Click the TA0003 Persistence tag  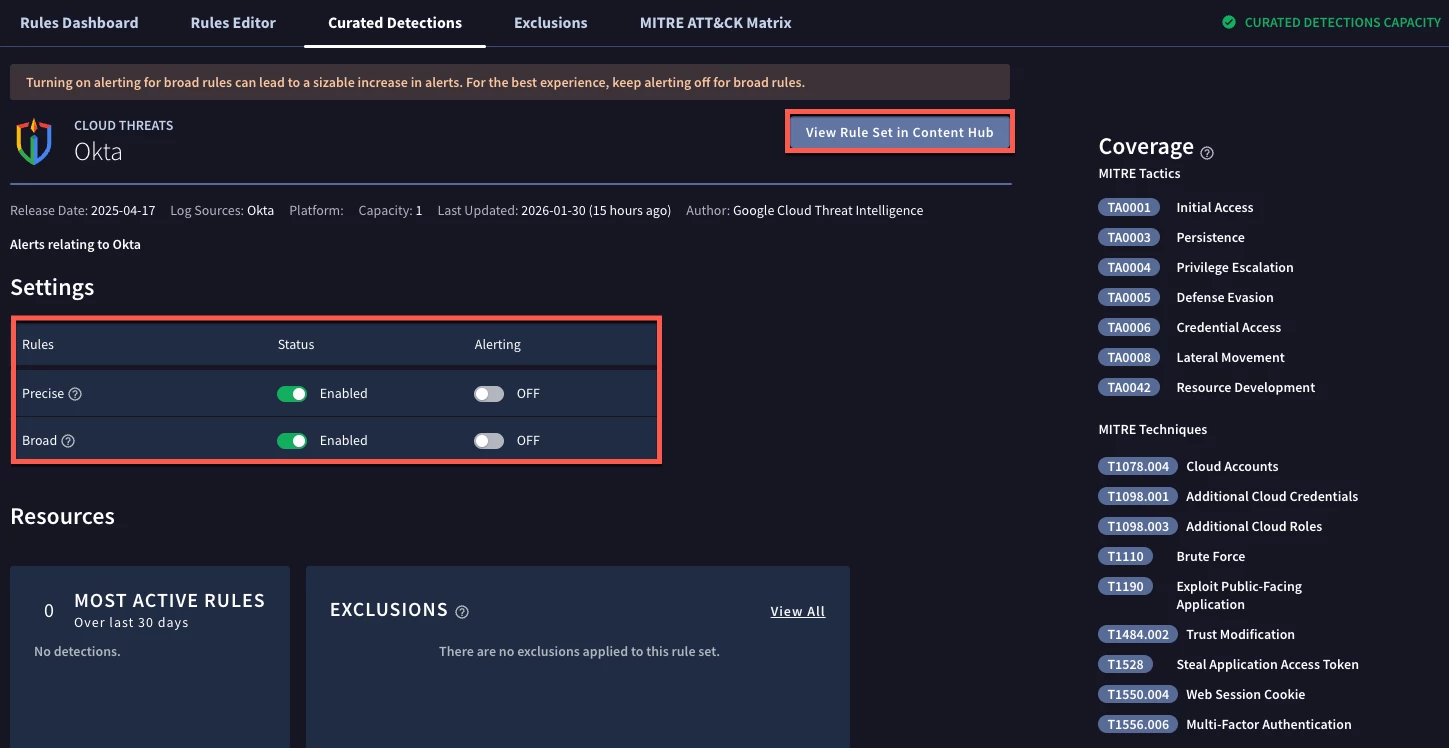1129,237
